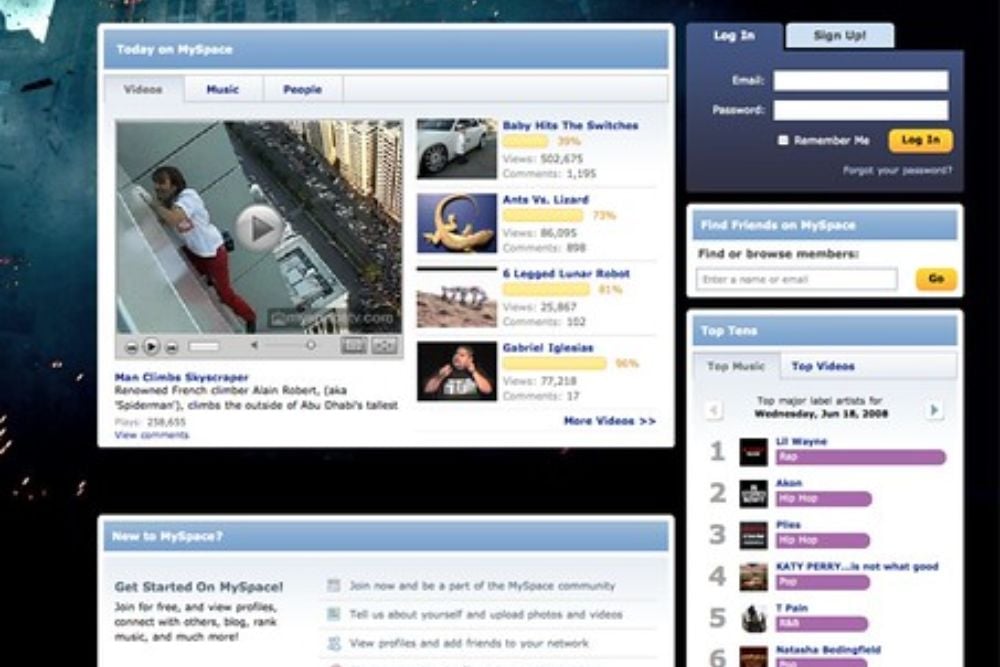The image size is (1000, 667).
Task: Switch to the Music tab
Action: tap(223, 89)
